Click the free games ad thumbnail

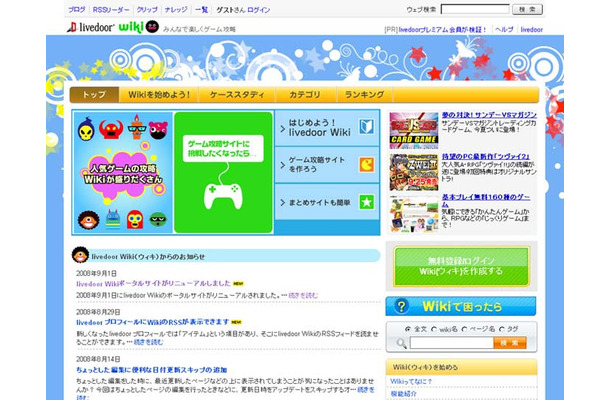click(x=414, y=214)
